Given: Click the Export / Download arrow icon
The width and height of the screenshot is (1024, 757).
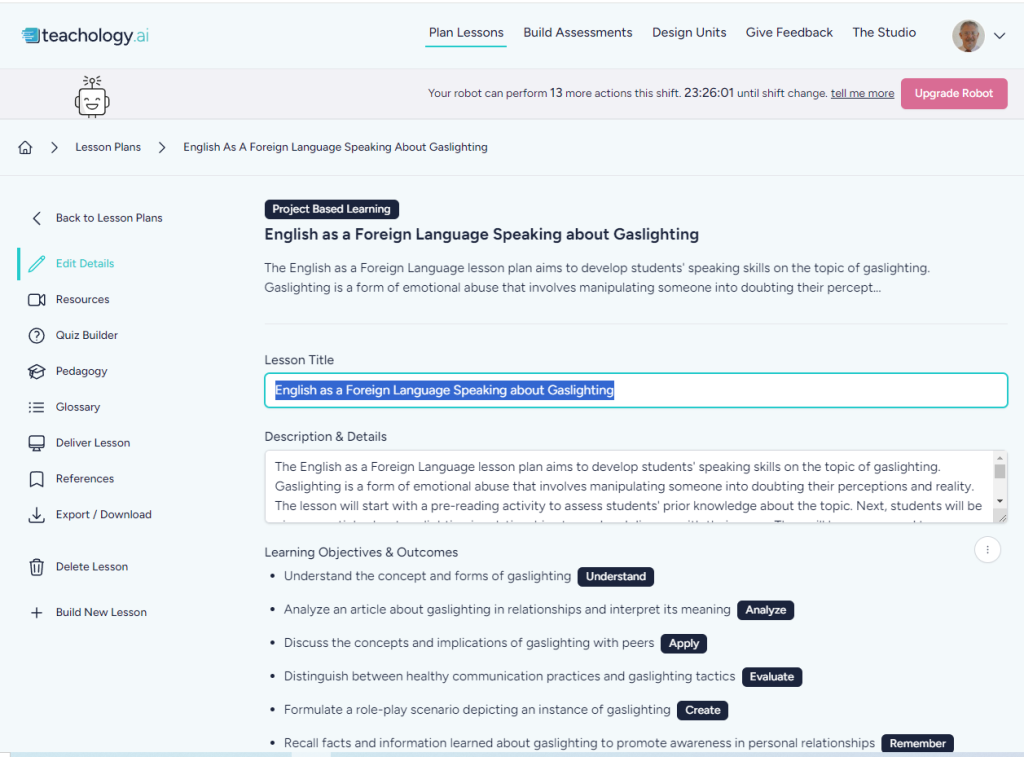Looking at the screenshot, I should tap(37, 515).
